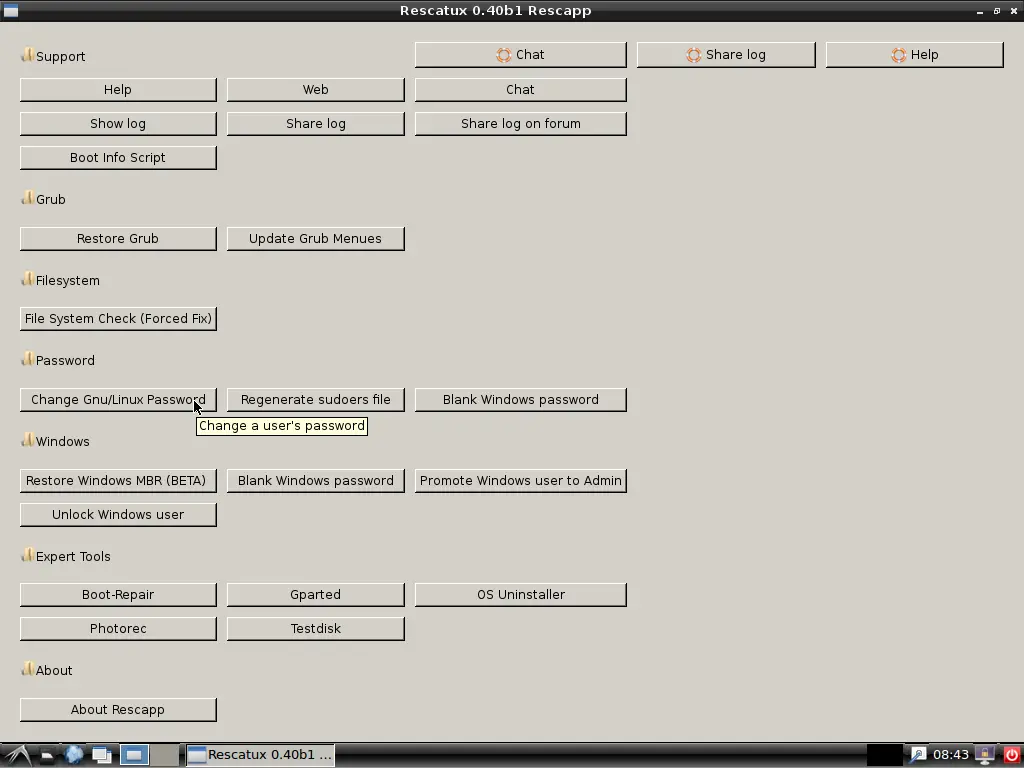Open the OS Uninstaller tool
The width and height of the screenshot is (1024, 768).
[520, 595]
